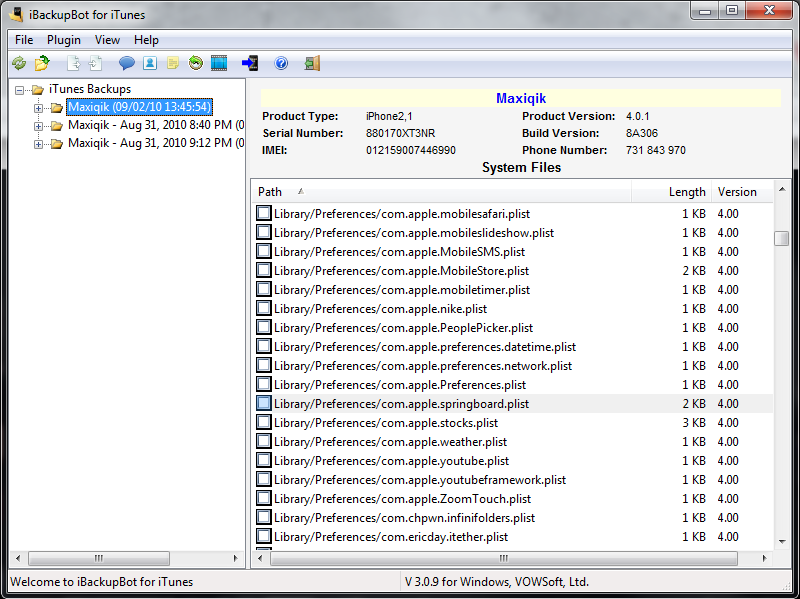This screenshot has width=800, height=599.
Task: Click the import file document icon
Action: 95,63
